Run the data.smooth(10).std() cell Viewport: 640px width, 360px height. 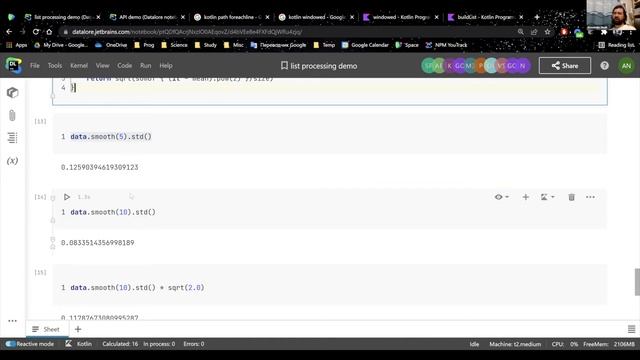point(67,197)
